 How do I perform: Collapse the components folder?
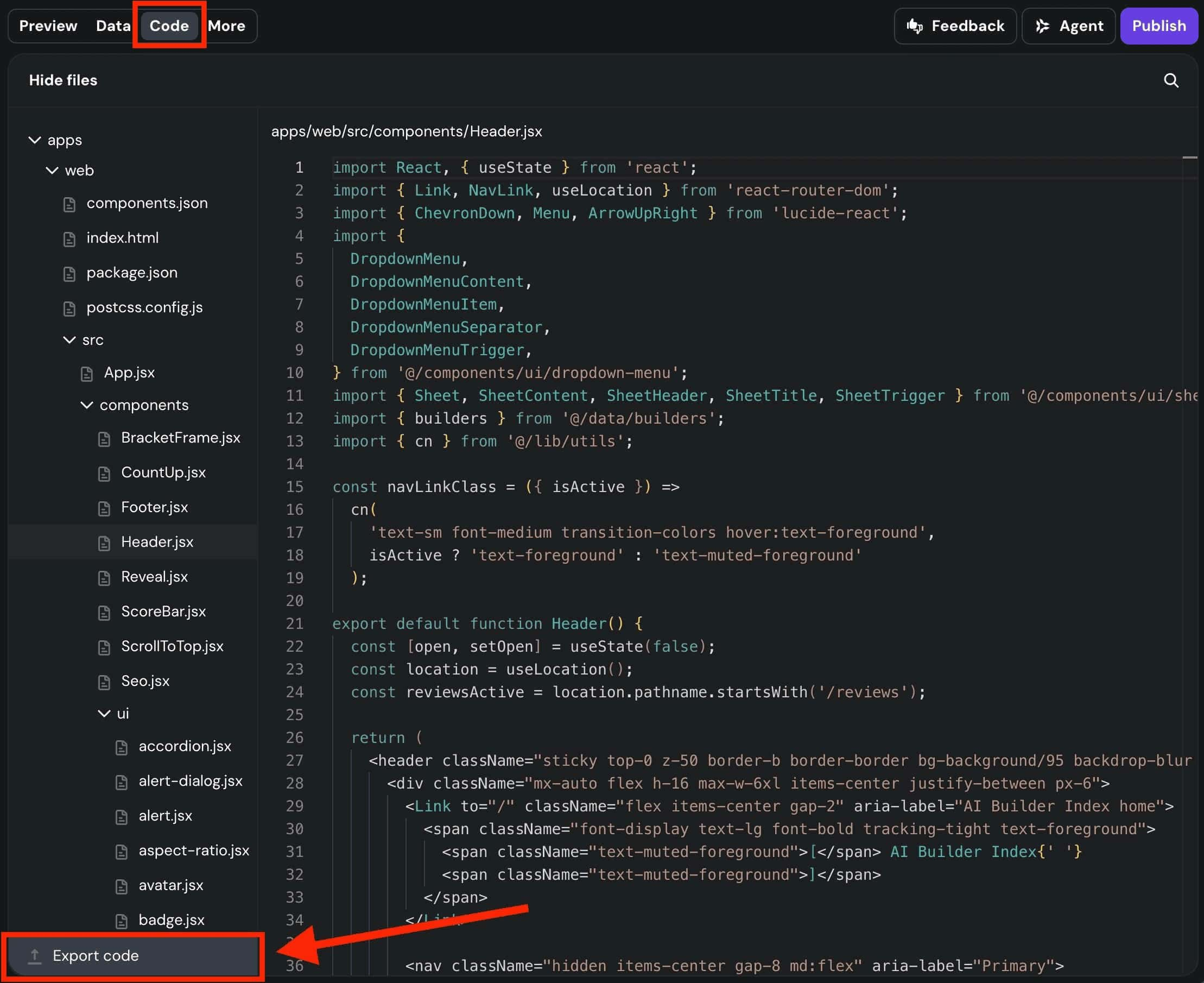click(87, 405)
